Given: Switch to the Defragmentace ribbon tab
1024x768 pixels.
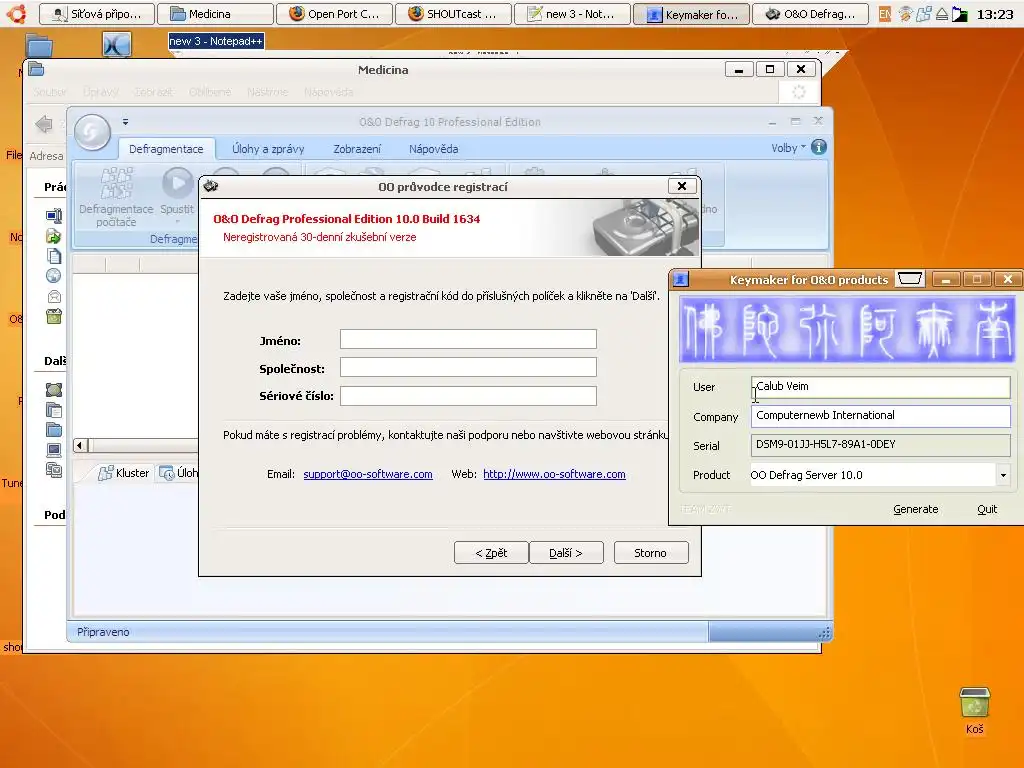Looking at the screenshot, I should (x=166, y=149).
